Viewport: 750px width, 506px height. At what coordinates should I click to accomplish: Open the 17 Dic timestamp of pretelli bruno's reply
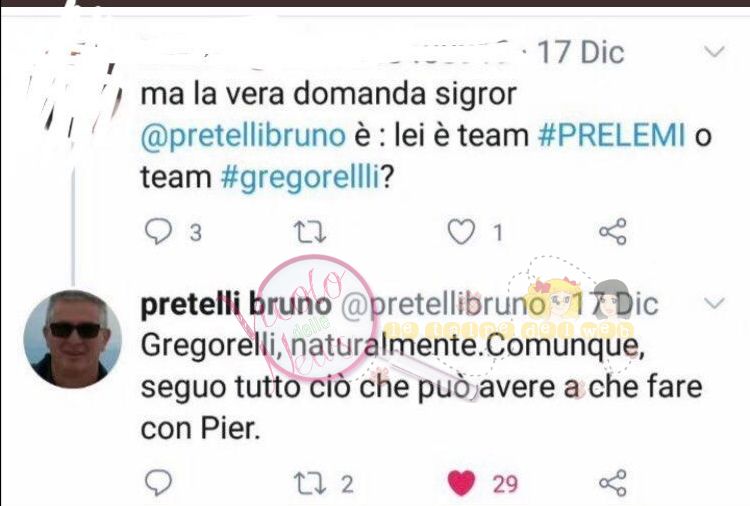tap(616, 304)
